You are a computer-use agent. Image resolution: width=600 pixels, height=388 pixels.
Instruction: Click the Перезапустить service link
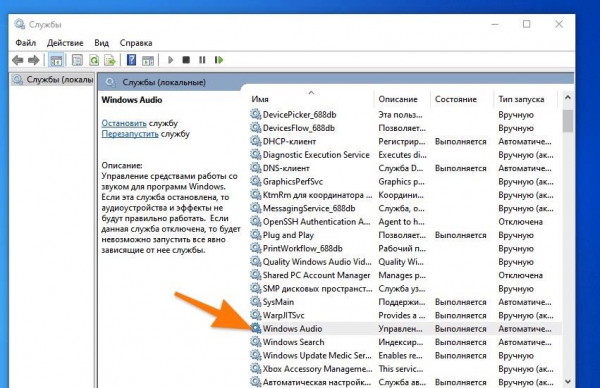coord(130,134)
